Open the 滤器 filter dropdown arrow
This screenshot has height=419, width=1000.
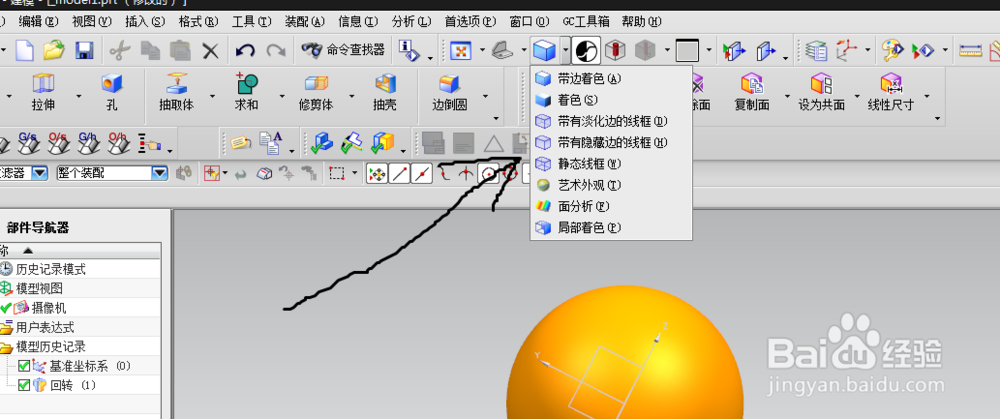tap(40, 173)
